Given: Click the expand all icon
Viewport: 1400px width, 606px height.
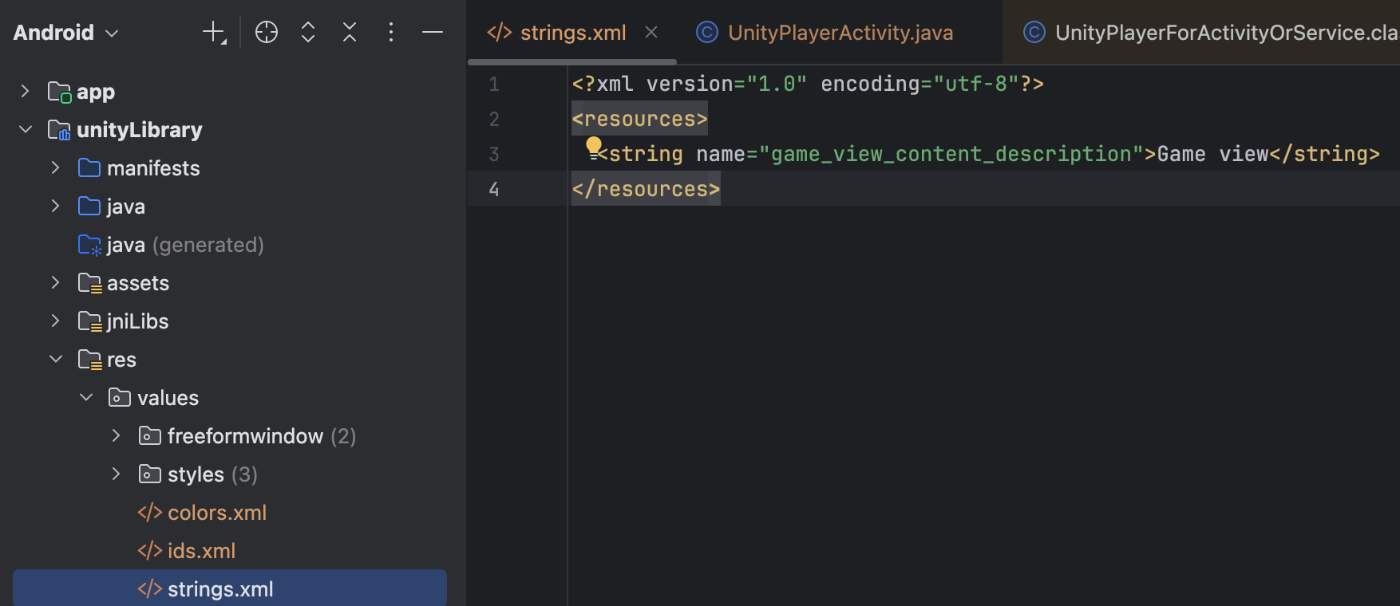Looking at the screenshot, I should [308, 33].
